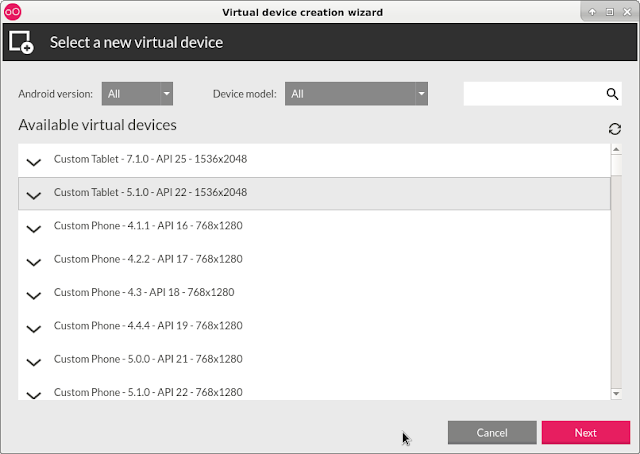Close the Virtual device creation wizard window
The width and height of the screenshot is (640, 454).
(627, 12)
